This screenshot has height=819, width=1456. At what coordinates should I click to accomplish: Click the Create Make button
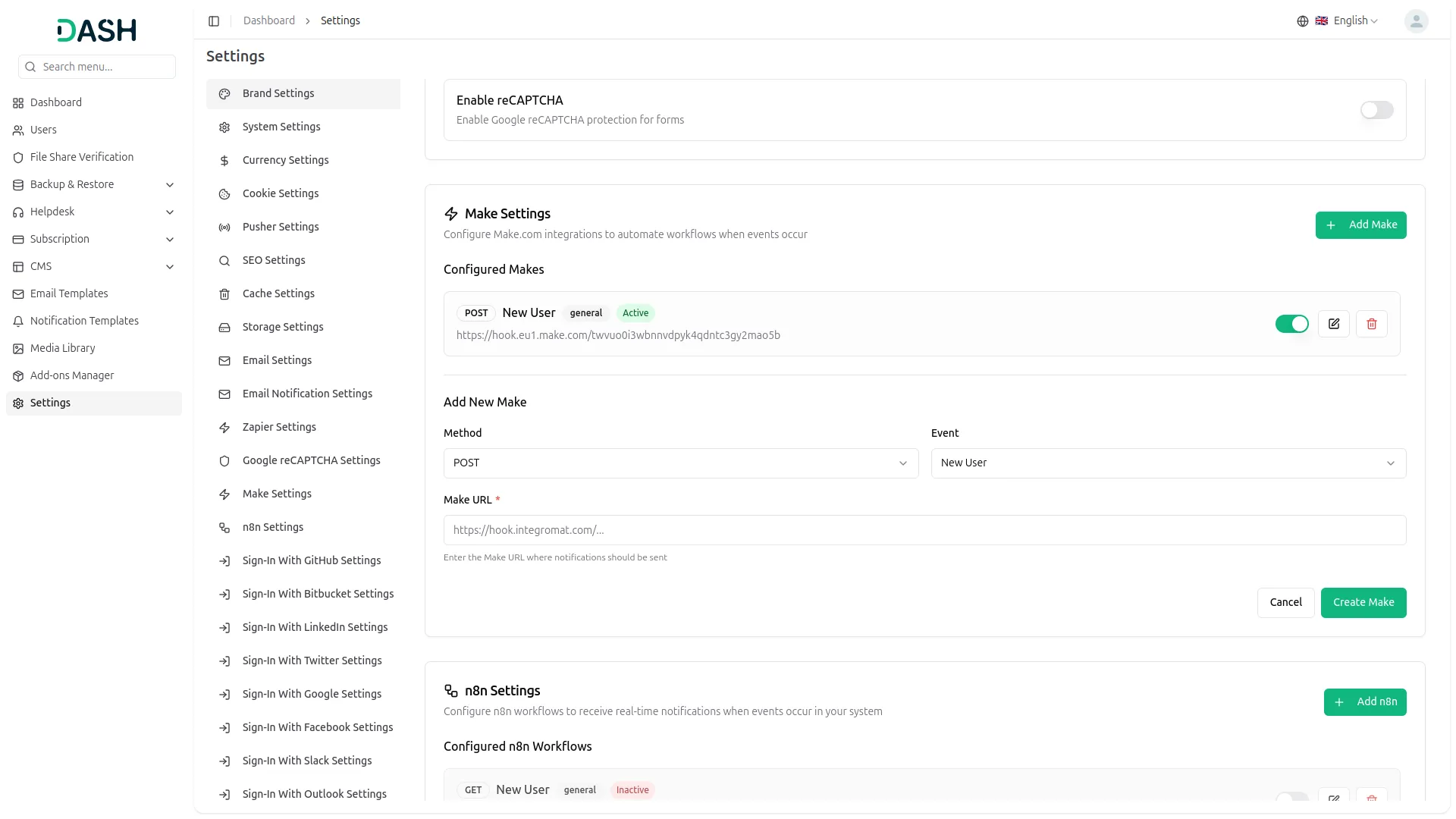click(1363, 602)
